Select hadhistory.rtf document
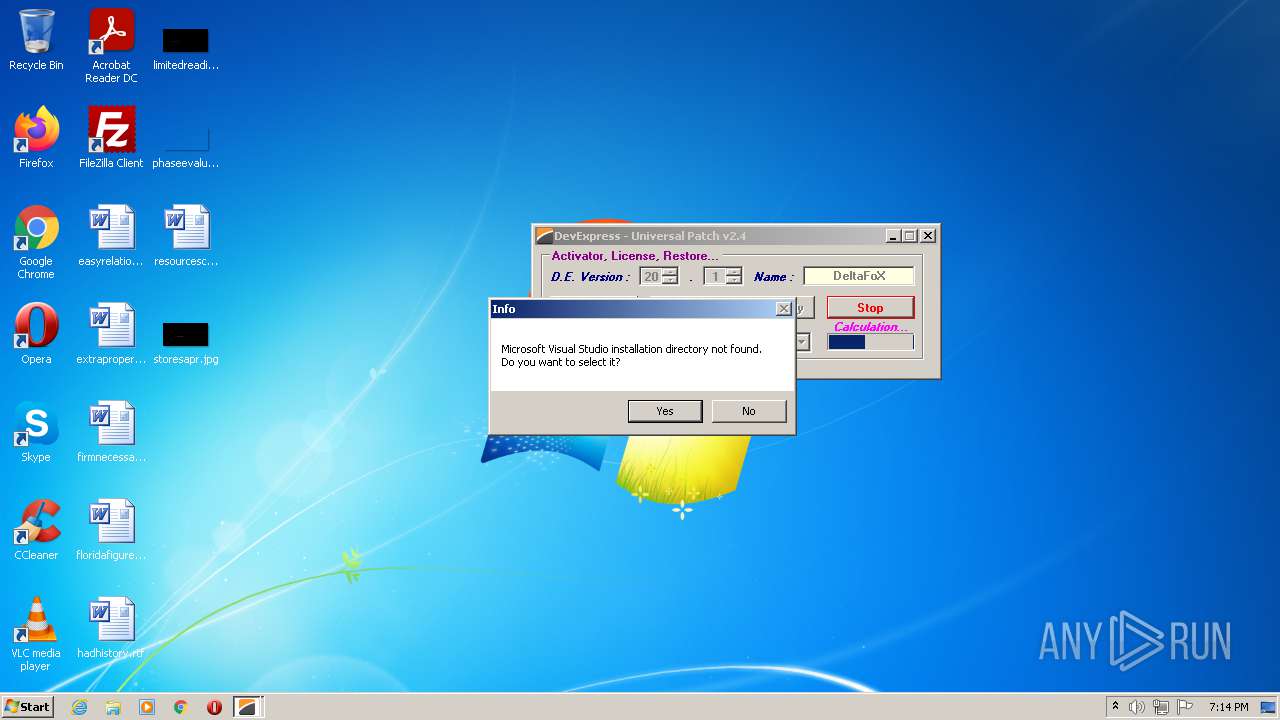 click(111, 628)
